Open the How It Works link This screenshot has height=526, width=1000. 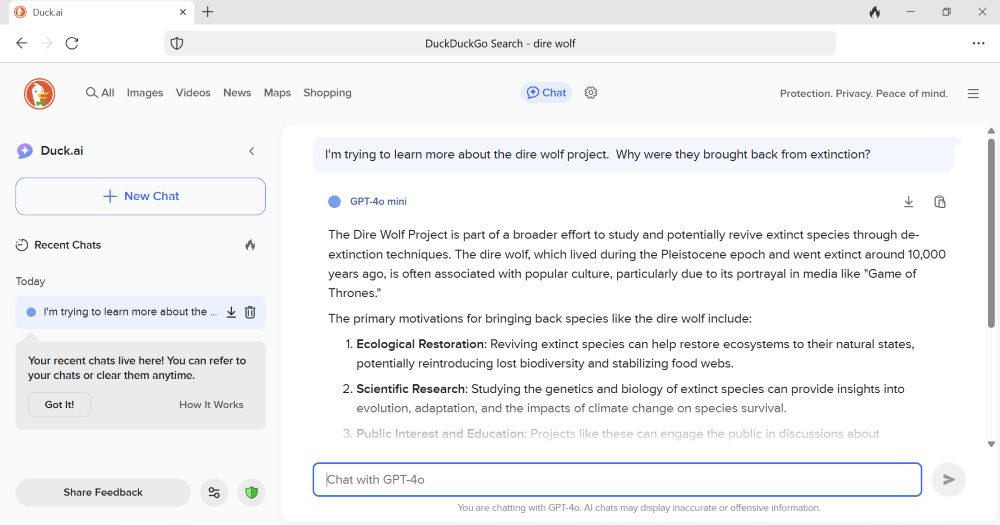(x=211, y=405)
